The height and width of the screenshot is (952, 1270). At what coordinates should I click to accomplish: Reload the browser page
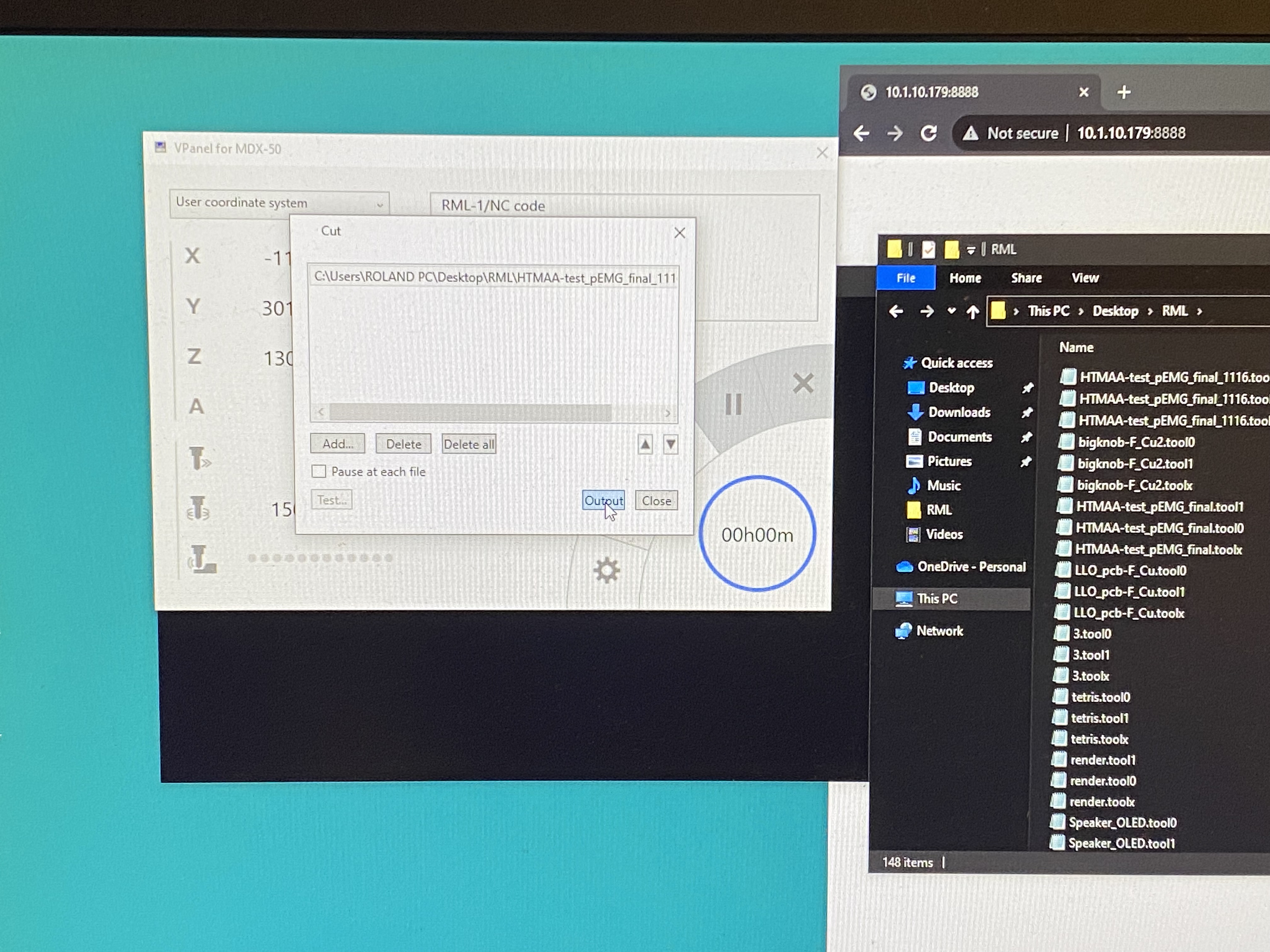tap(928, 134)
